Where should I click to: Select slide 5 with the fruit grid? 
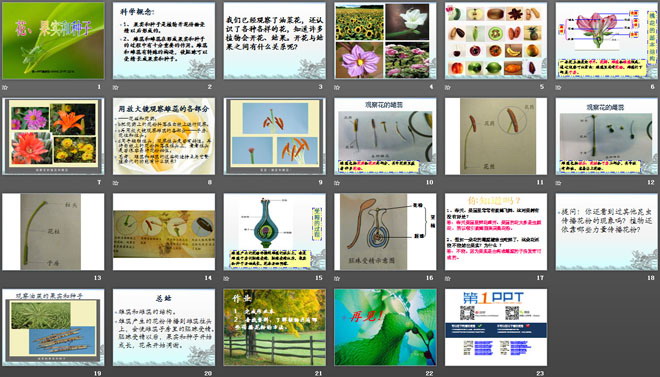pos(496,41)
